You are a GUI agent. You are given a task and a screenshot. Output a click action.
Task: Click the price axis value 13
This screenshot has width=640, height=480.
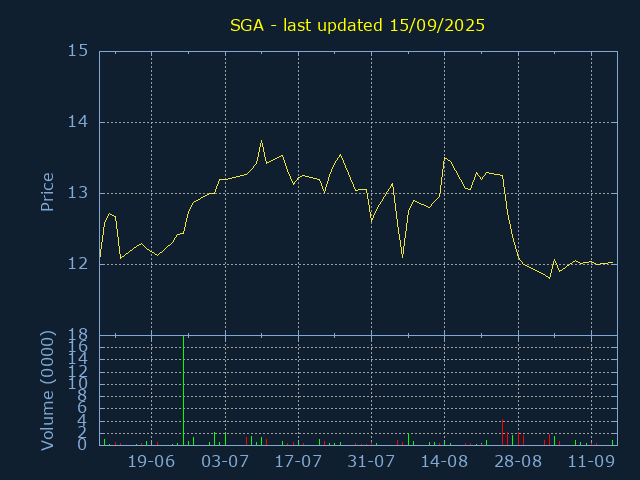pyautogui.click(x=78, y=193)
